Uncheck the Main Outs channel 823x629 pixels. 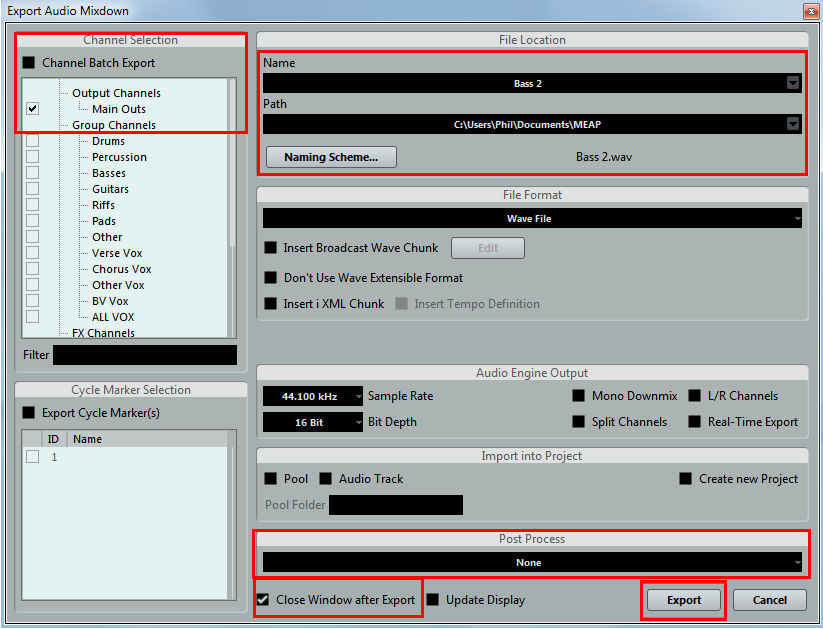click(x=33, y=109)
